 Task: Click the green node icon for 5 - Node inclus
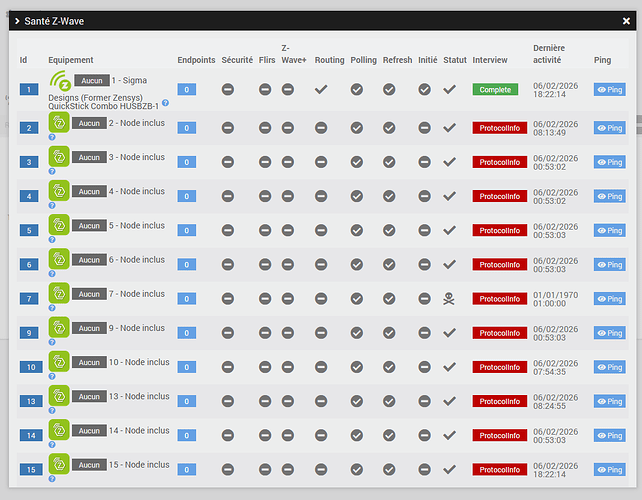click(59, 225)
